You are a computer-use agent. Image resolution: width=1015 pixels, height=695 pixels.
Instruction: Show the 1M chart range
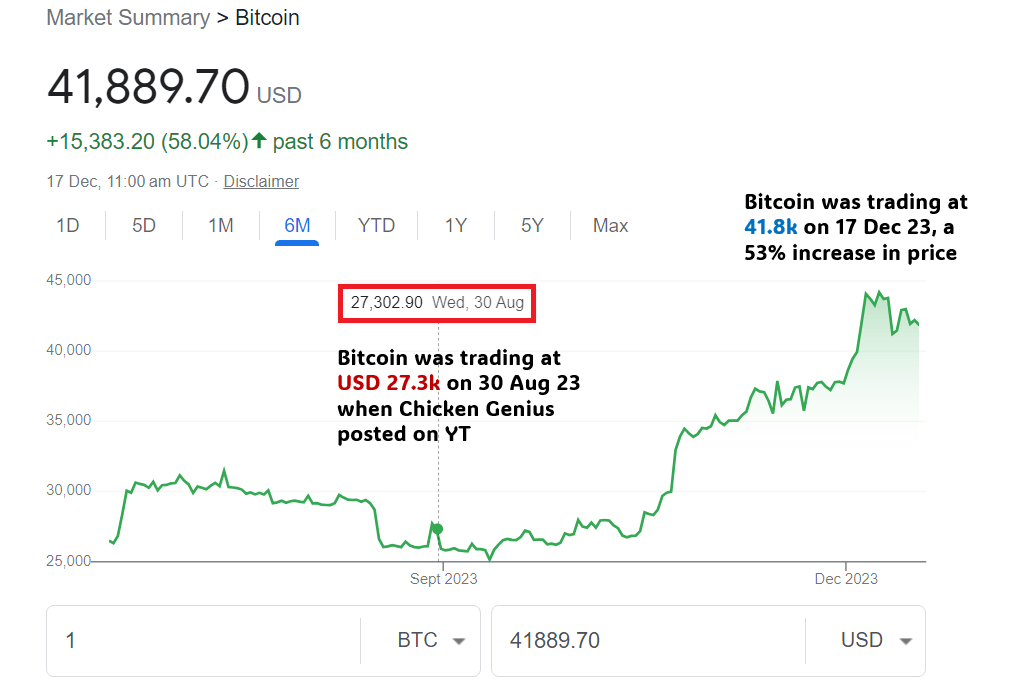[x=221, y=225]
